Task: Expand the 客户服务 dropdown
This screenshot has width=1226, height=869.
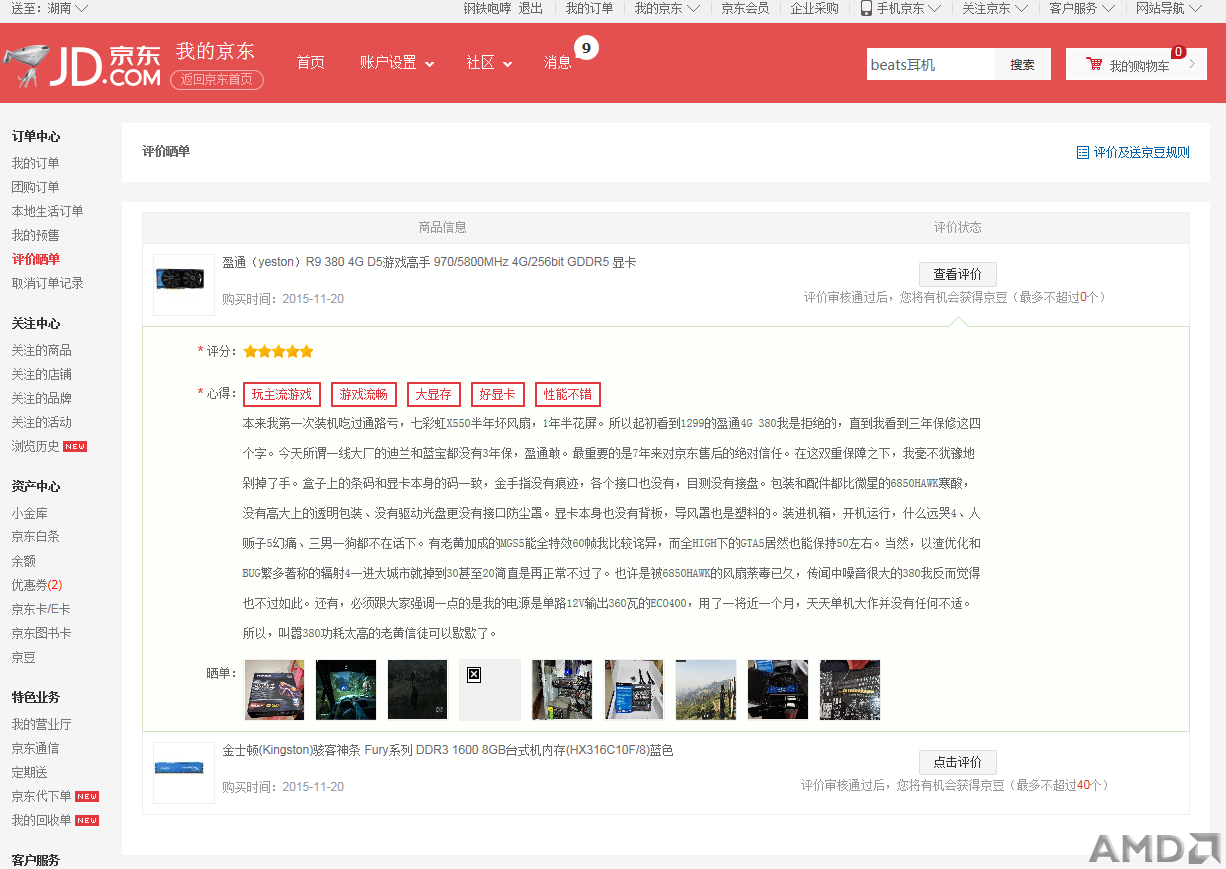Action: click(1081, 8)
